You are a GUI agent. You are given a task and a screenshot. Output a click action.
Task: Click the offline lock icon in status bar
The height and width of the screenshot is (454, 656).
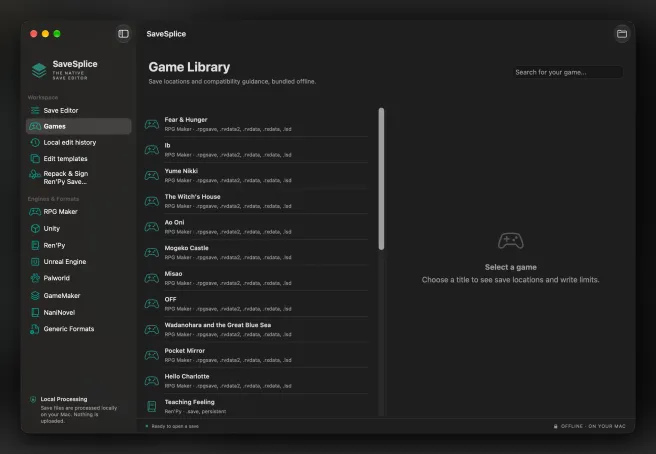click(x=556, y=426)
